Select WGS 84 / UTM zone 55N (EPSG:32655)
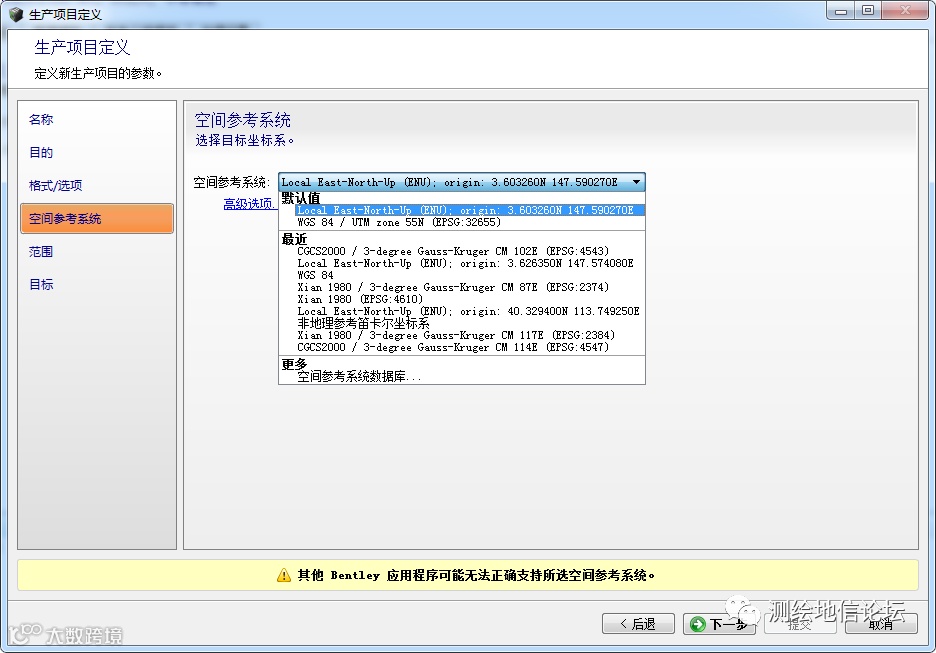936x653 pixels. click(399, 222)
